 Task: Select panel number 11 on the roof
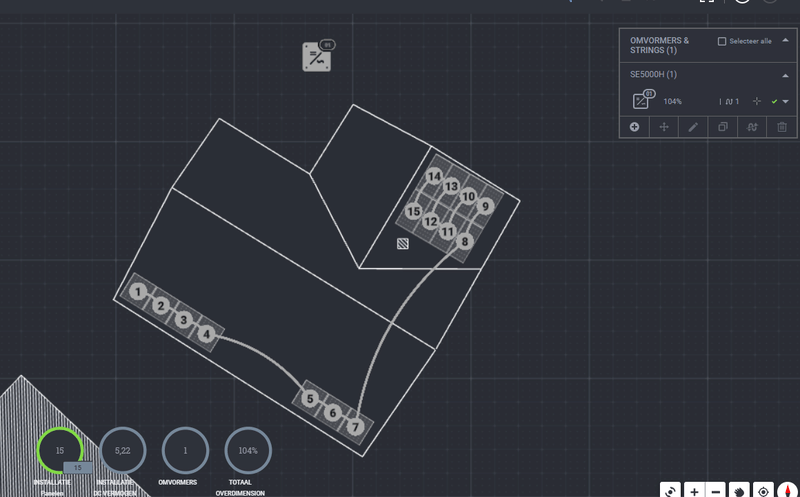(x=447, y=232)
